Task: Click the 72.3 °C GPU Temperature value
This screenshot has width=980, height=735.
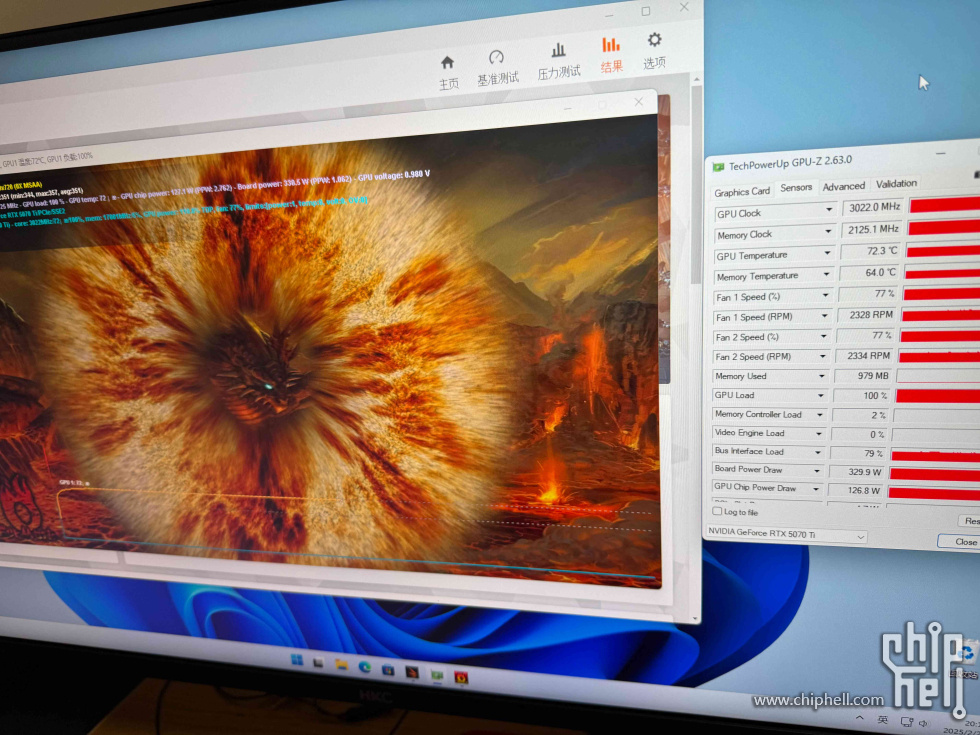Action: (x=870, y=251)
